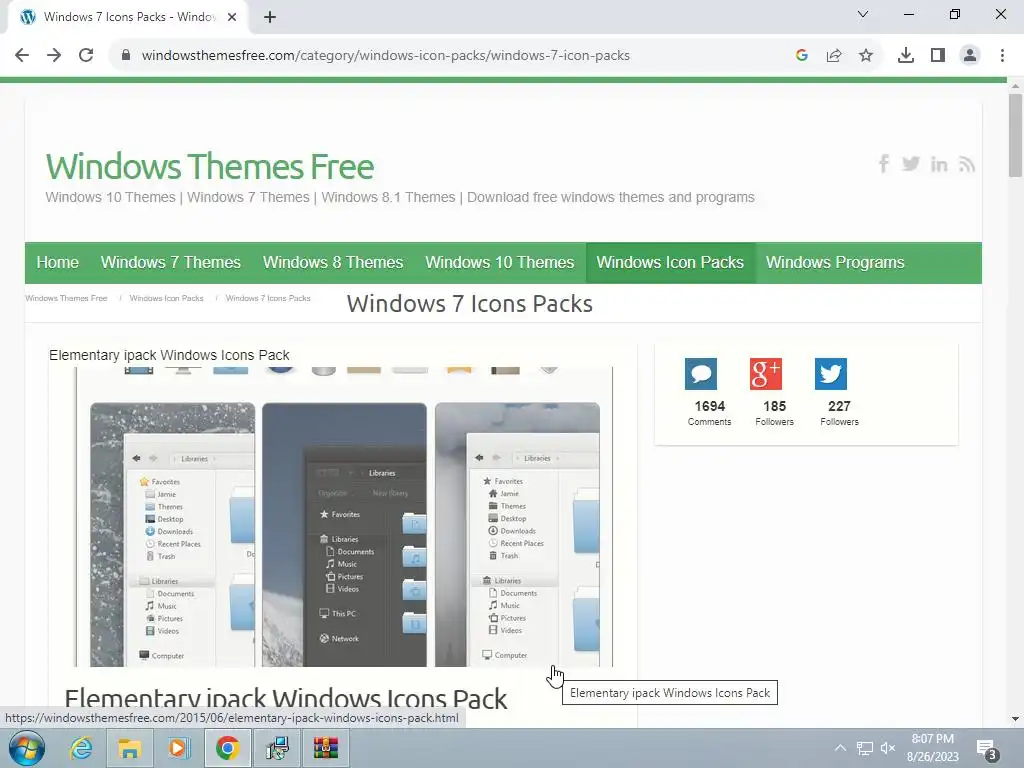Open Elementary ipack Windows Icons Pack heading link
1024x768 pixels.
tap(285, 699)
